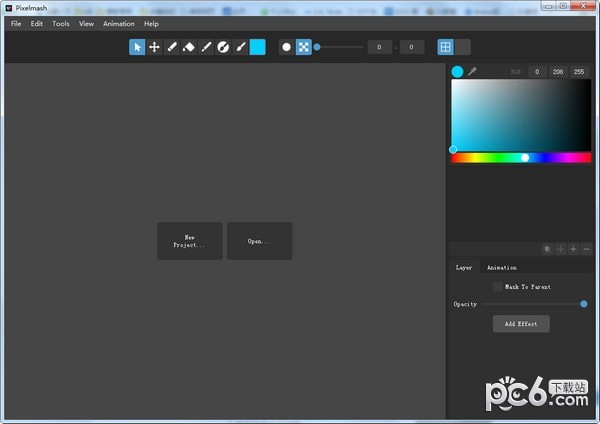The width and height of the screenshot is (600, 424).
Task: Switch to the Animation tab
Action: coord(501,268)
